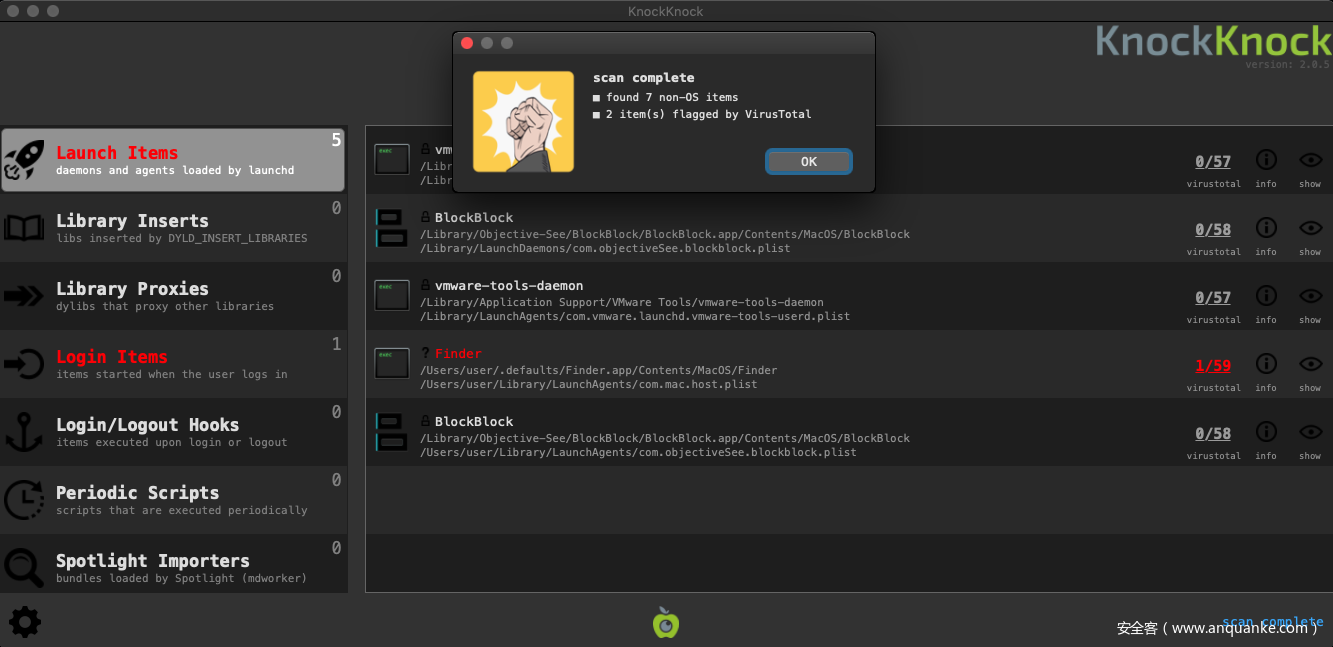Screen dimensions: 1333x647
Task: Click exec icon in the top row
Action: pyautogui.click(x=391, y=159)
